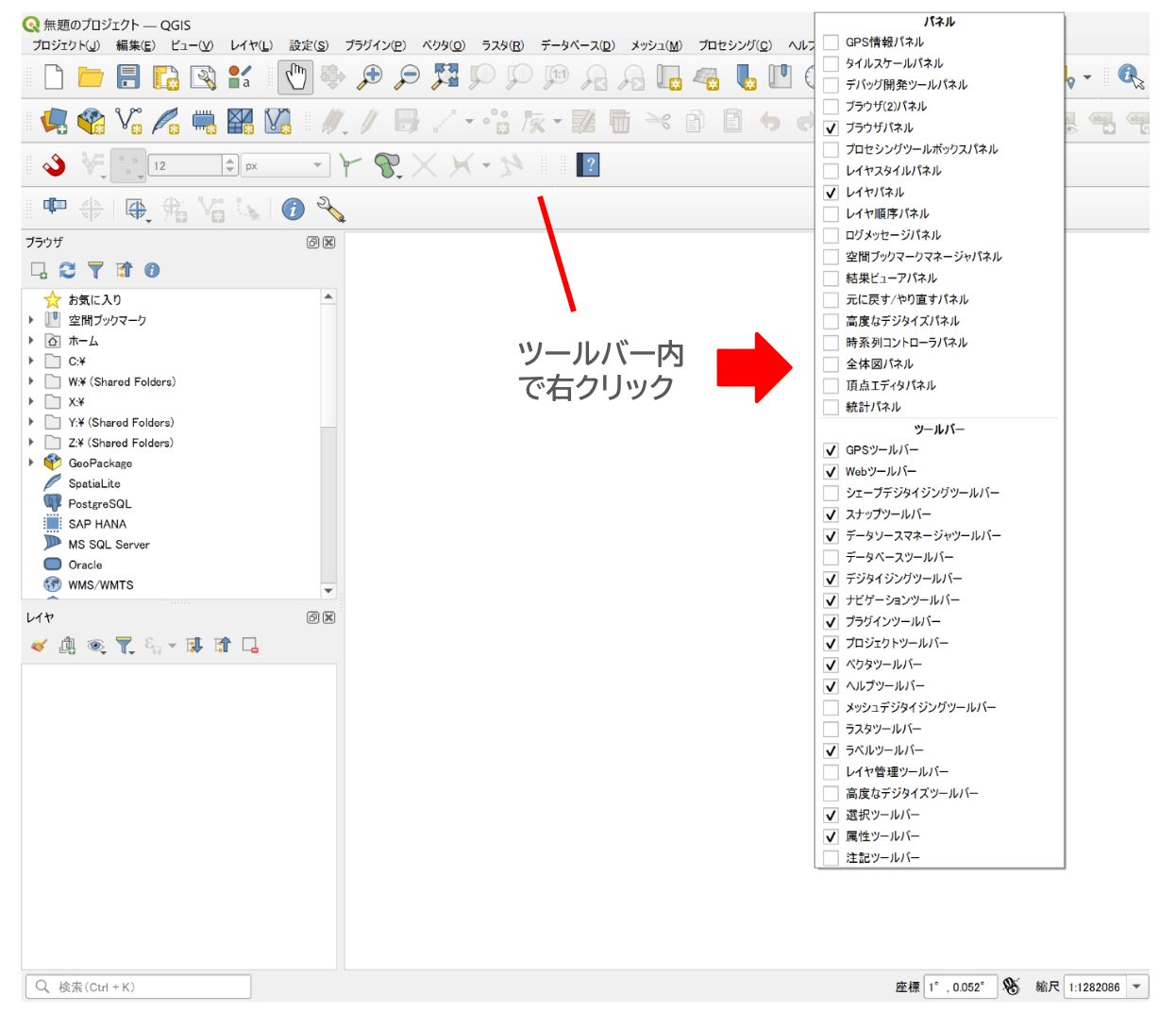
Task: Open the レイヤ menu
Action: pos(251,45)
